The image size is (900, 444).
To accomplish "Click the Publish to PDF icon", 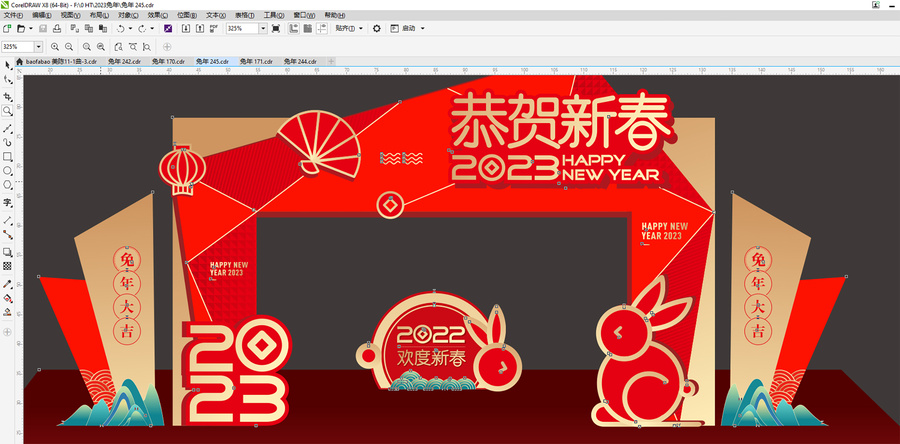I will [x=214, y=28].
